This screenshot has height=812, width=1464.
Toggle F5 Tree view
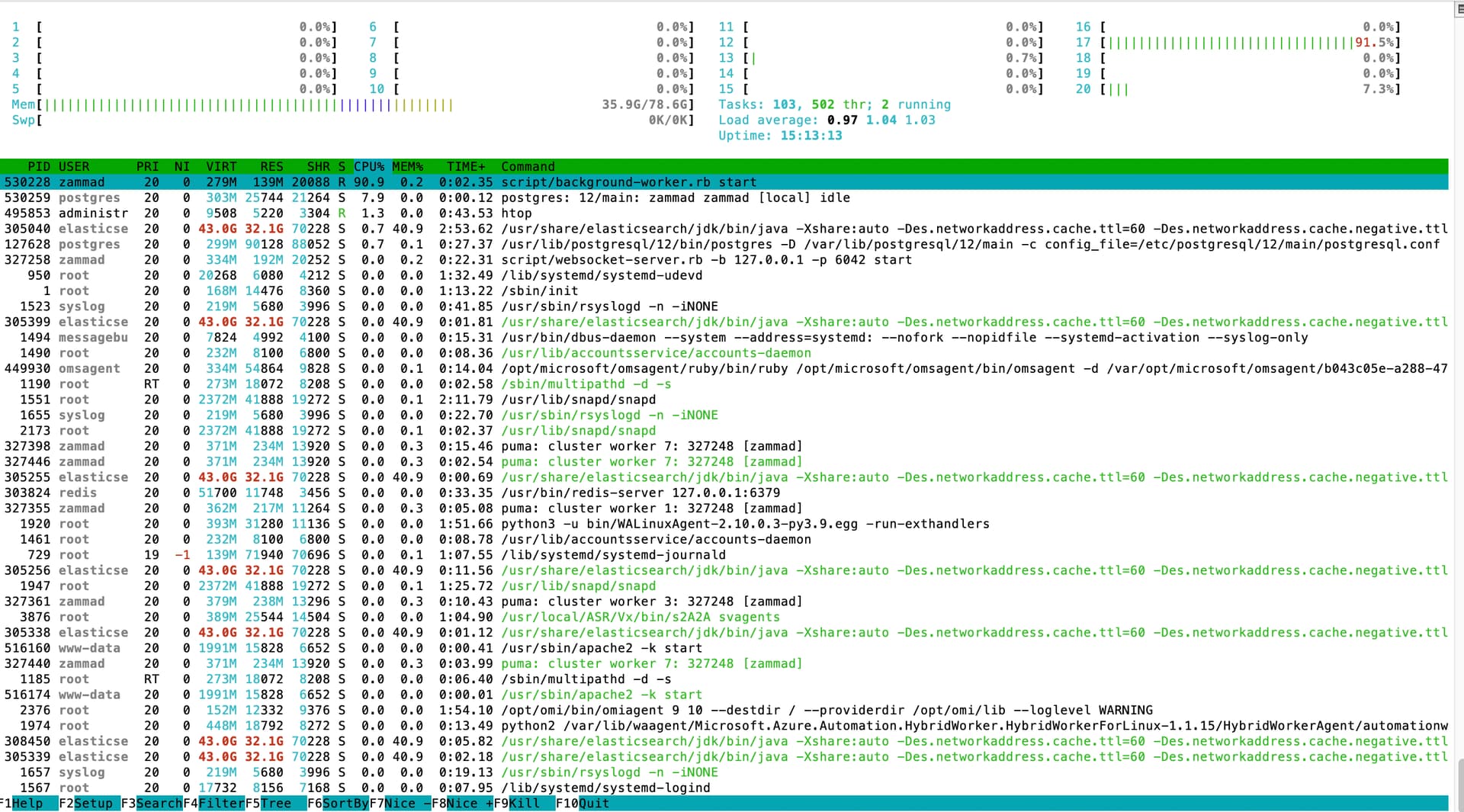pos(276,804)
